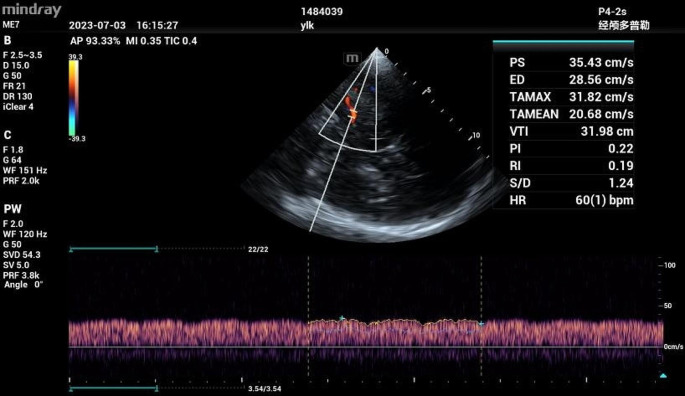Click the sample volume gate on Doppler line

pyautogui.click(x=353, y=114)
